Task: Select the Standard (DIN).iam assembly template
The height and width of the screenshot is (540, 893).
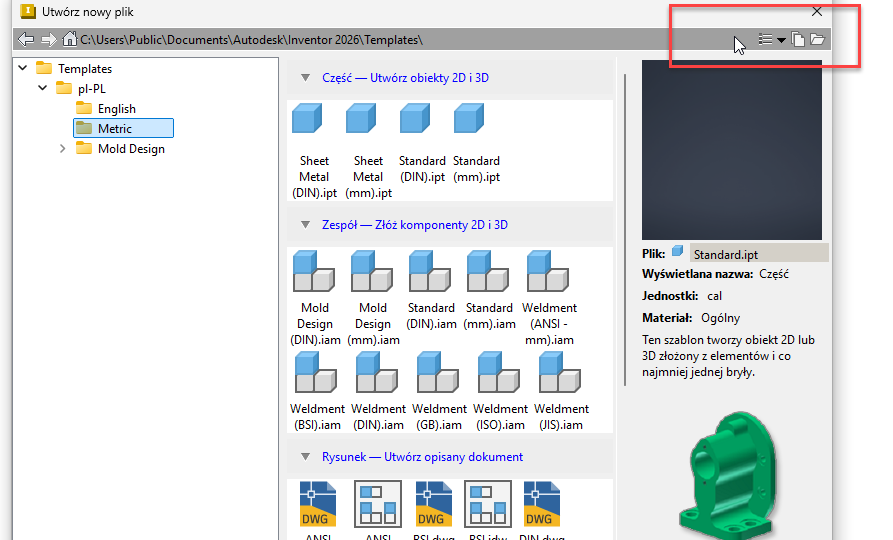Action: click(431, 291)
